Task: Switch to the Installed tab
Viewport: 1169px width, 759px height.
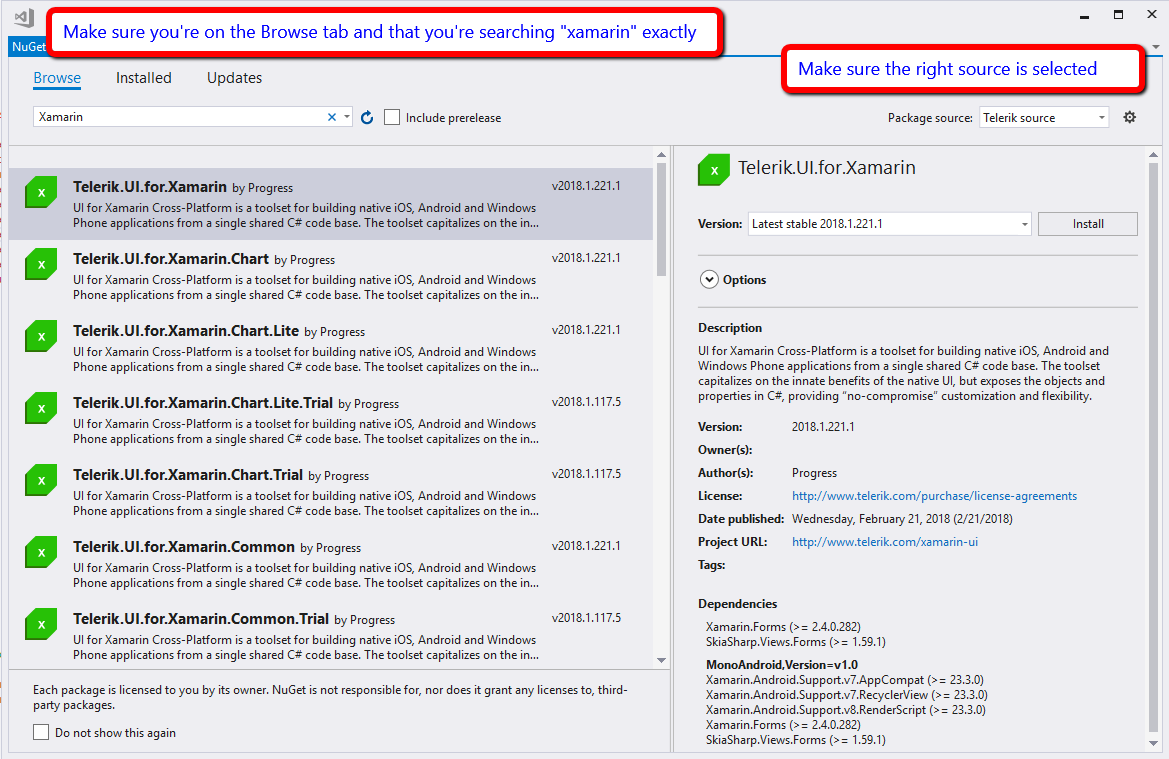Action: click(143, 78)
